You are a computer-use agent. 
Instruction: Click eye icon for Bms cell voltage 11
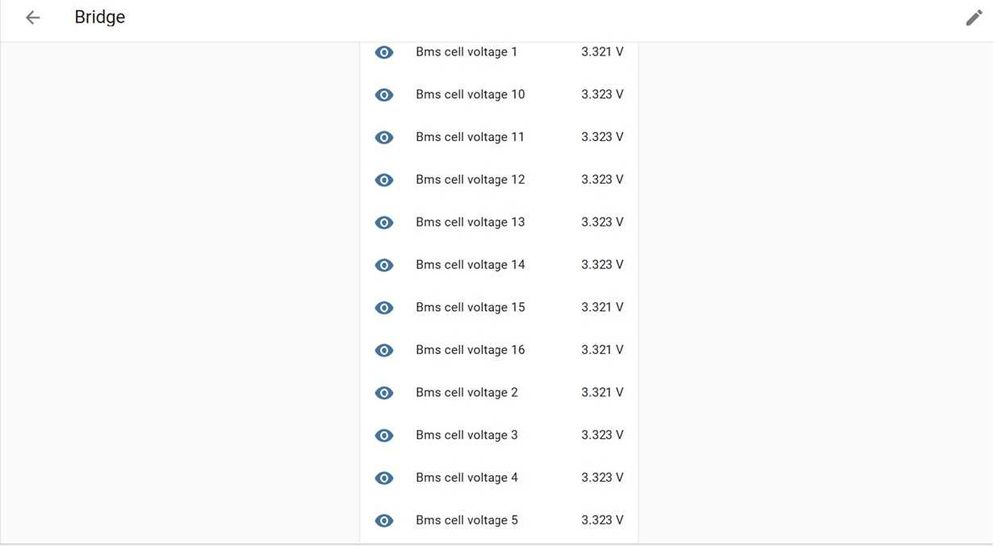[384, 137]
